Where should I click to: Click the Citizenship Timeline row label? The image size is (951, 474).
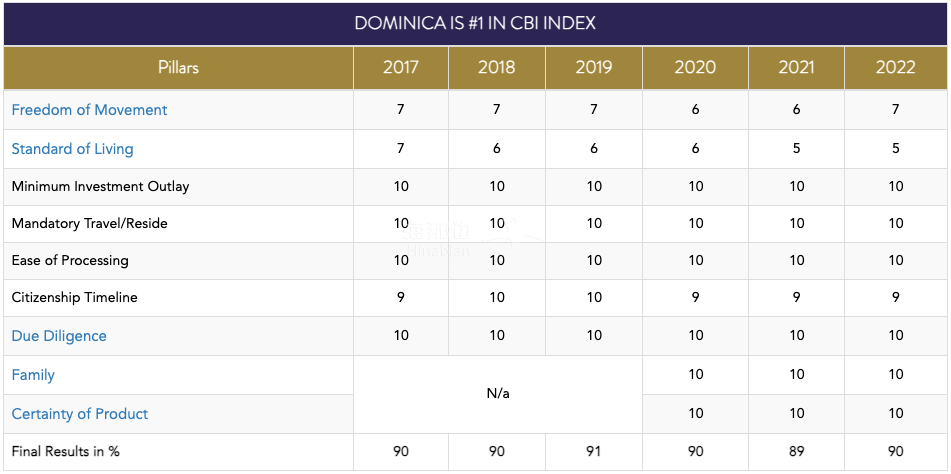(75, 297)
